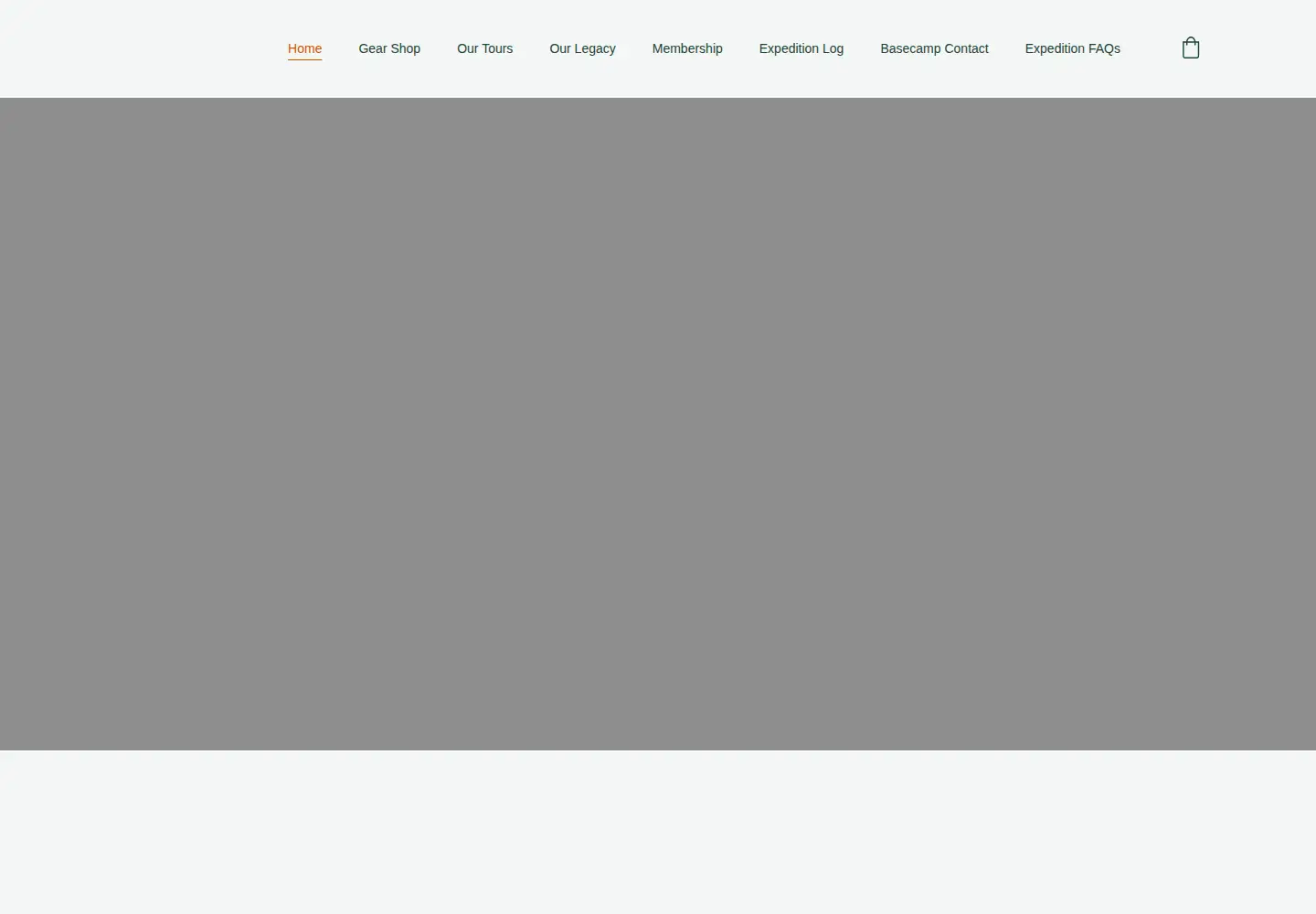1316x914 pixels.
Task: Go to the Home page
Action: (304, 48)
